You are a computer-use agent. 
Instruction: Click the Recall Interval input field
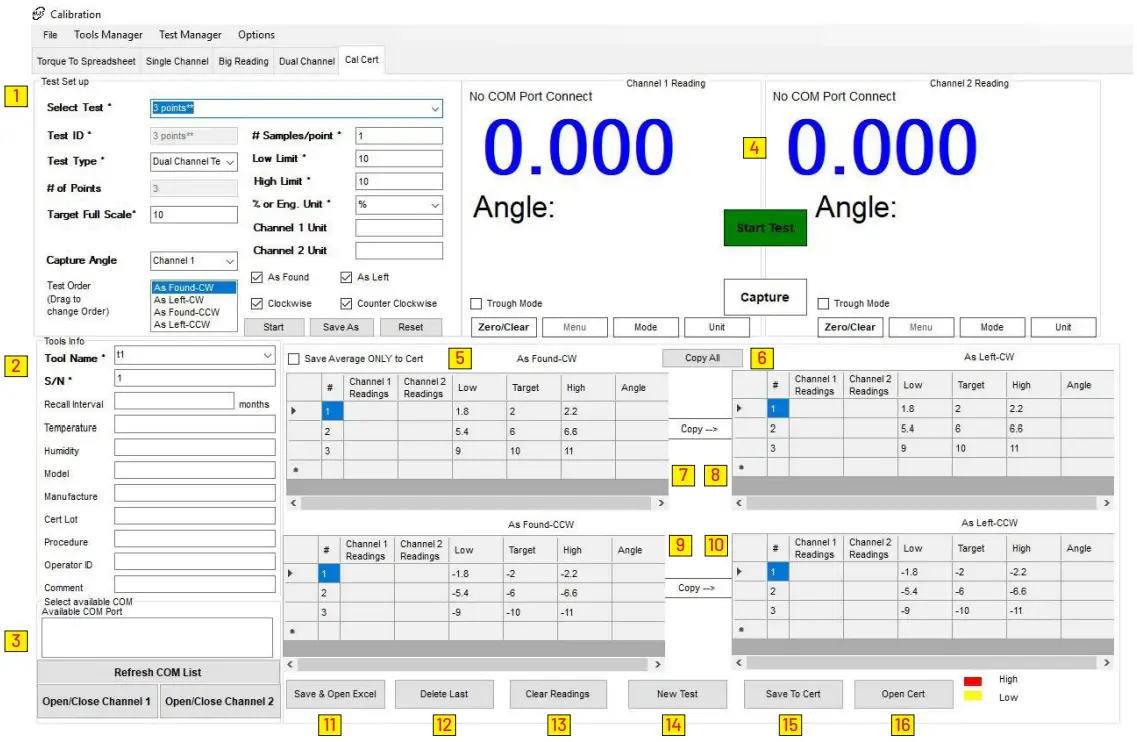tap(174, 402)
